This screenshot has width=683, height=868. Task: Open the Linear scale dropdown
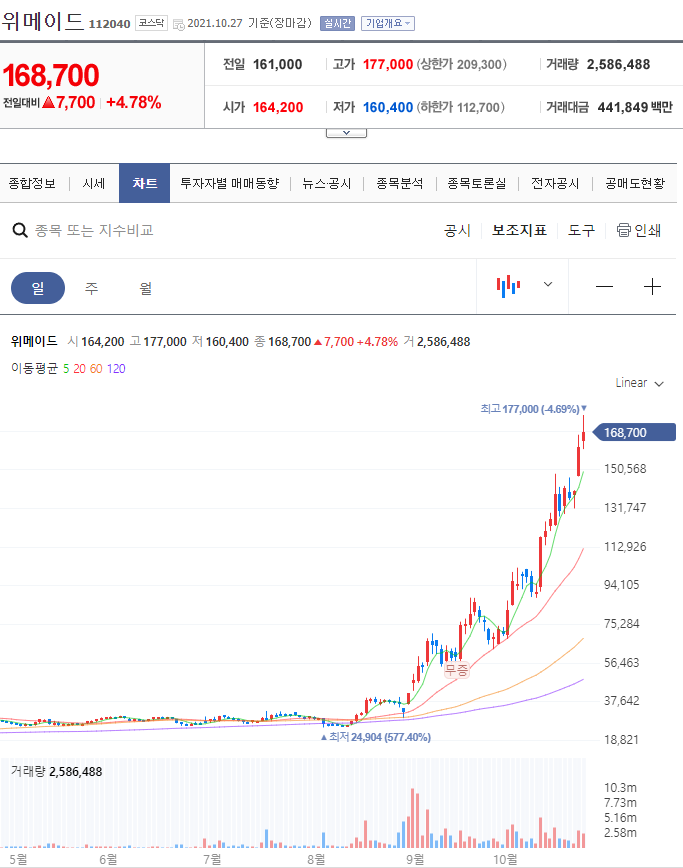(x=639, y=383)
